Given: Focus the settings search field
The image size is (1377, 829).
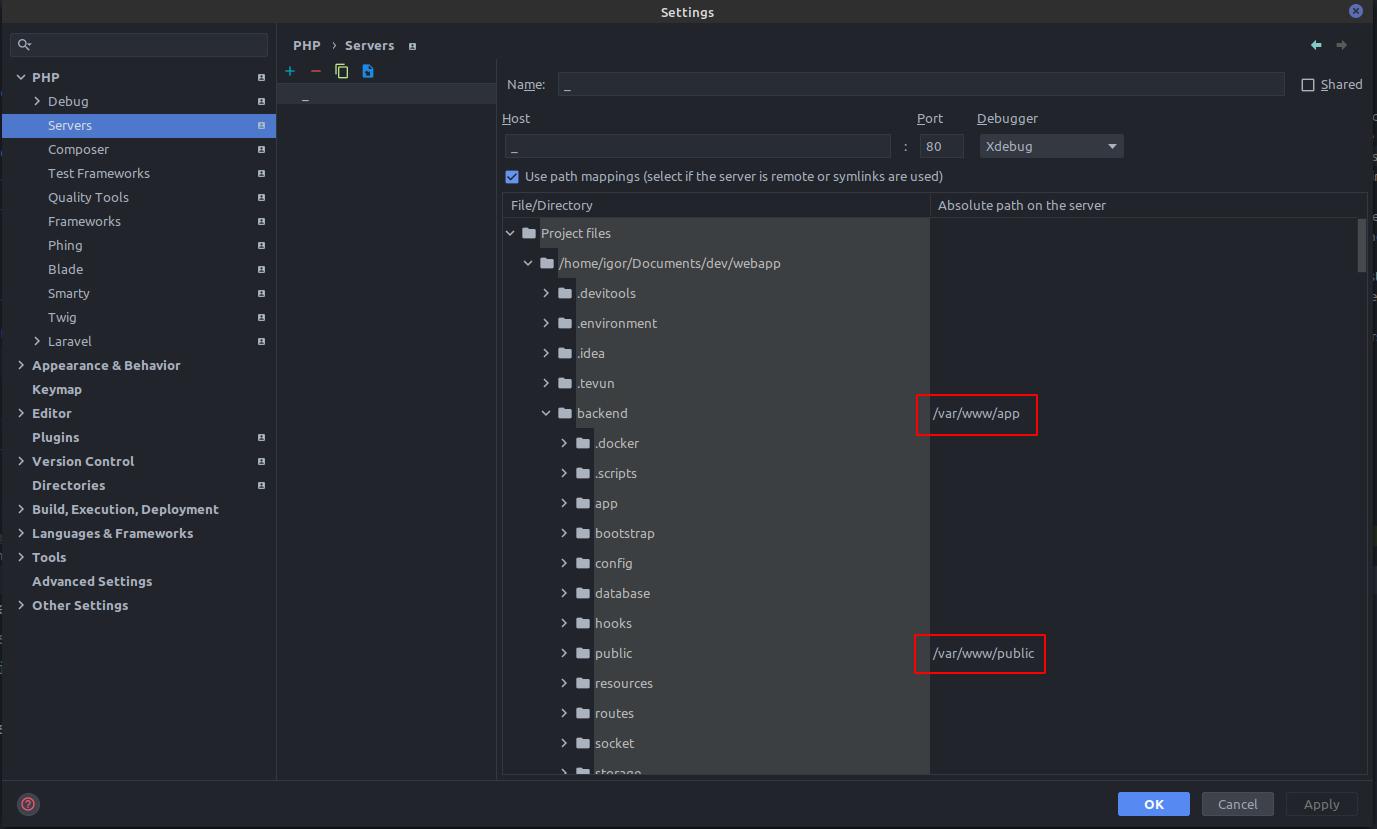Looking at the screenshot, I should click(139, 45).
